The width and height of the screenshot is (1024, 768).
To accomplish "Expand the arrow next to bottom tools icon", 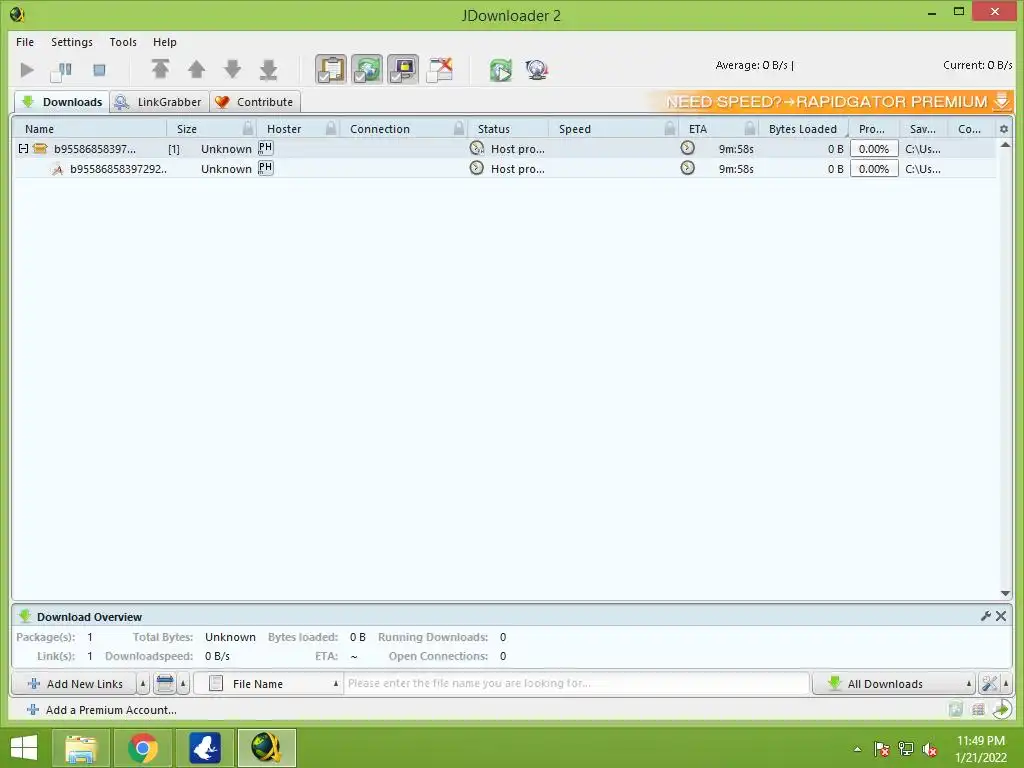I will (1006, 684).
